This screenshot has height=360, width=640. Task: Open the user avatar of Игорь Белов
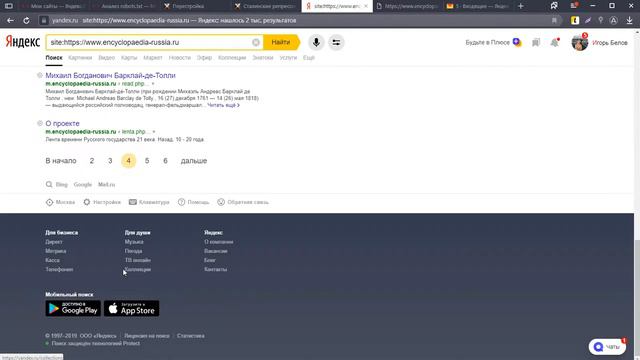pyautogui.click(x=579, y=42)
